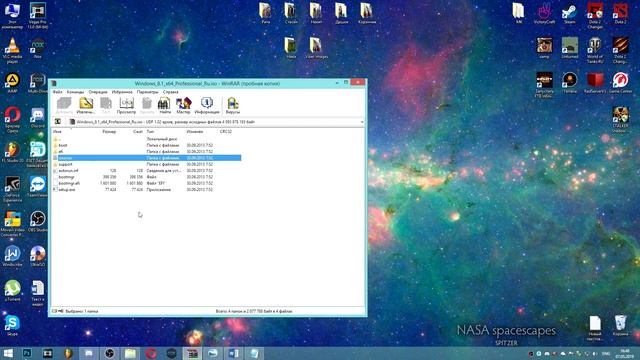Viewport: 640px width, 360px height.
Task: Open the Параметры menu
Action: coord(147,92)
